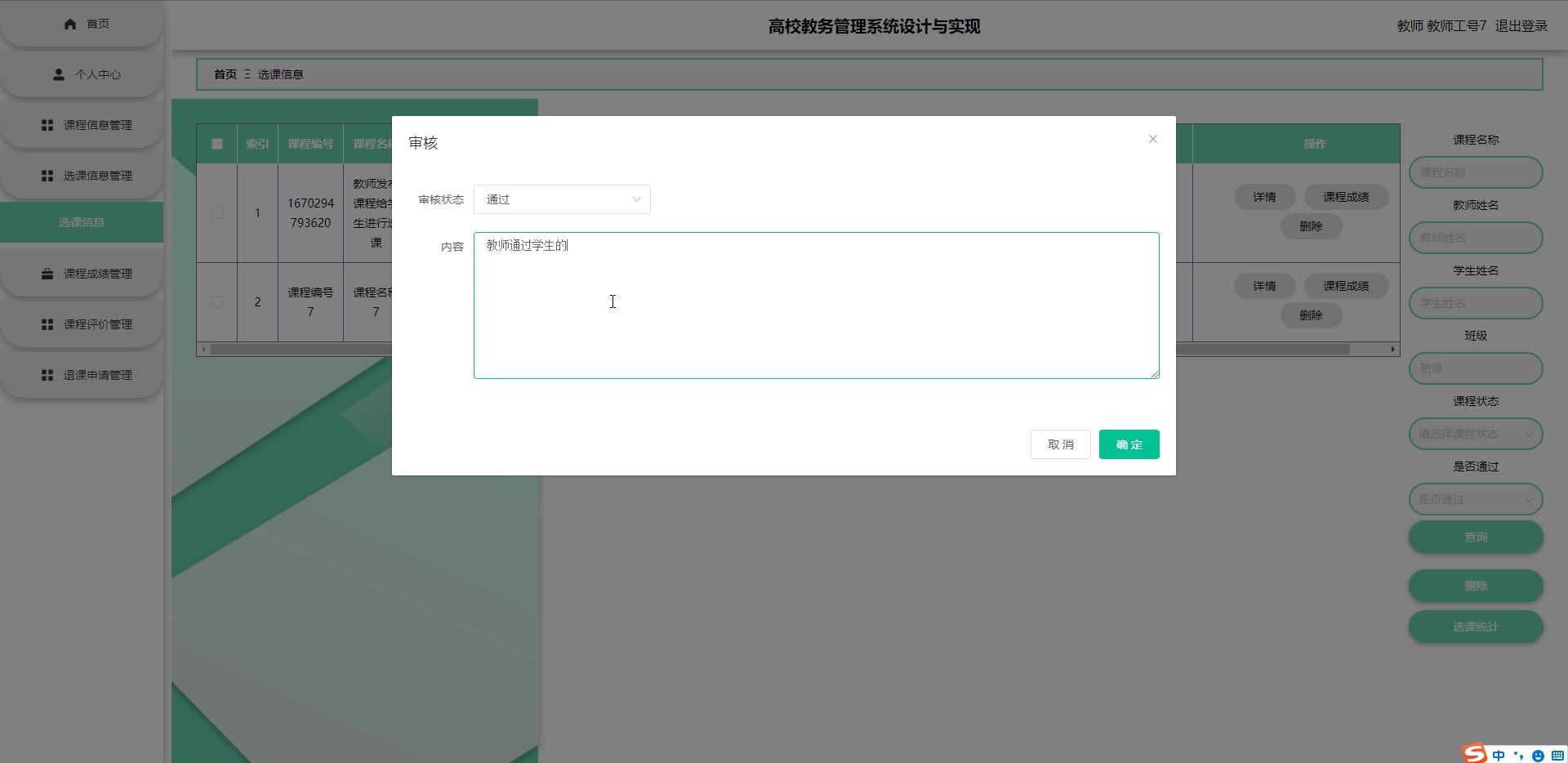Open the 审核状态 dropdown showing 通过
1568x763 pixels.
coord(562,199)
